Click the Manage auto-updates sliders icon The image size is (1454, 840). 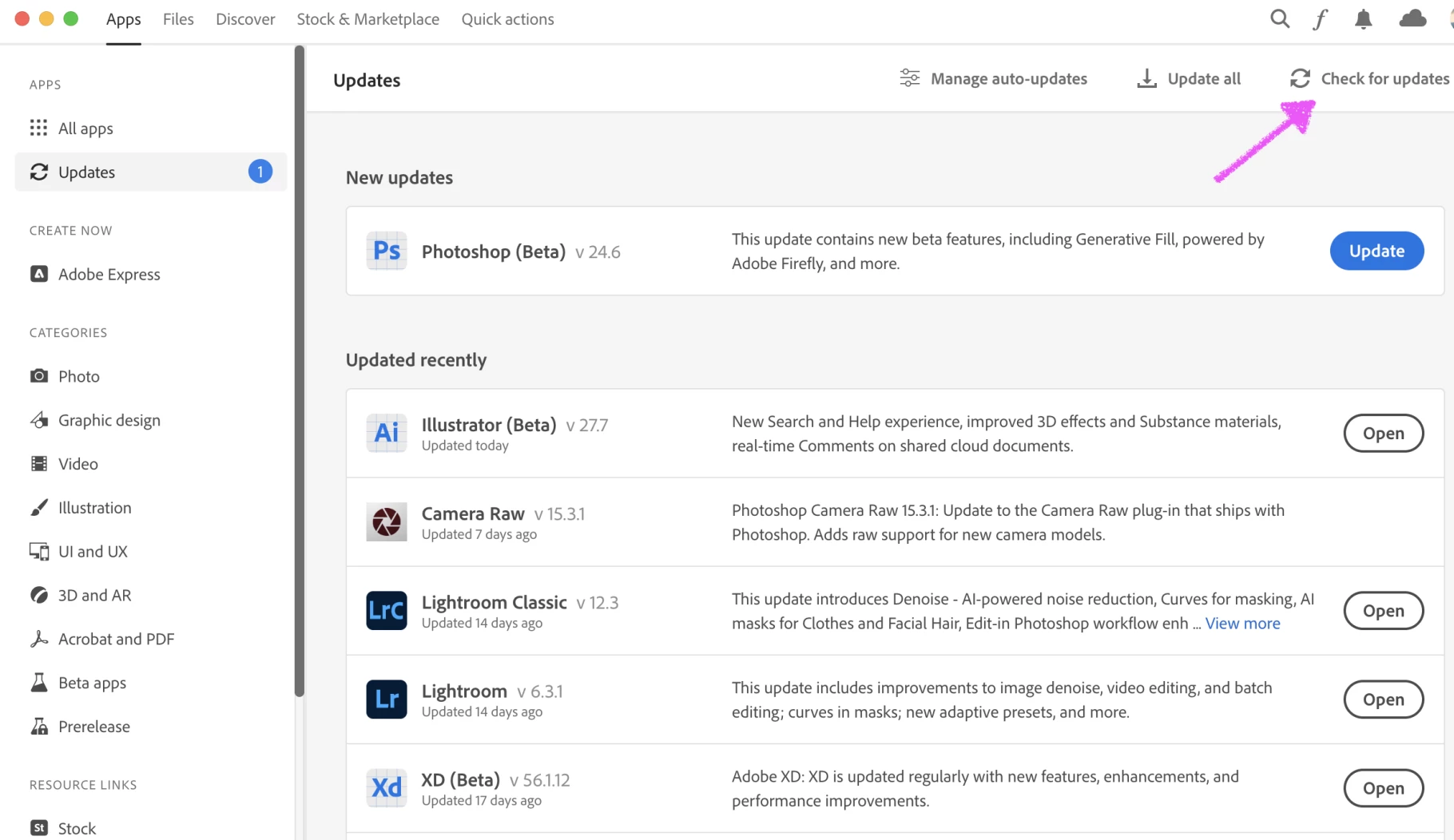(x=909, y=78)
